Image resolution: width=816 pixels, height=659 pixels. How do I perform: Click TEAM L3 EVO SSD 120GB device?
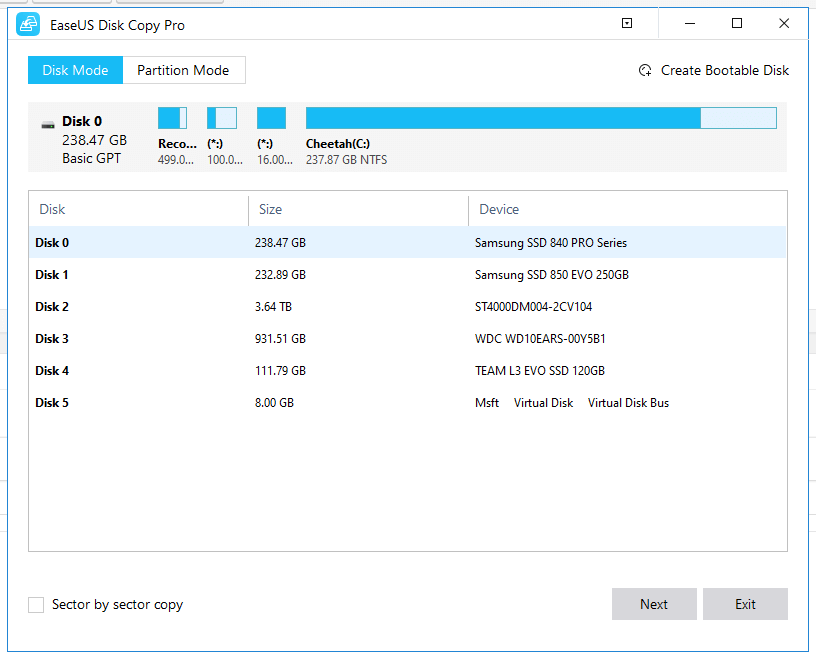click(540, 371)
